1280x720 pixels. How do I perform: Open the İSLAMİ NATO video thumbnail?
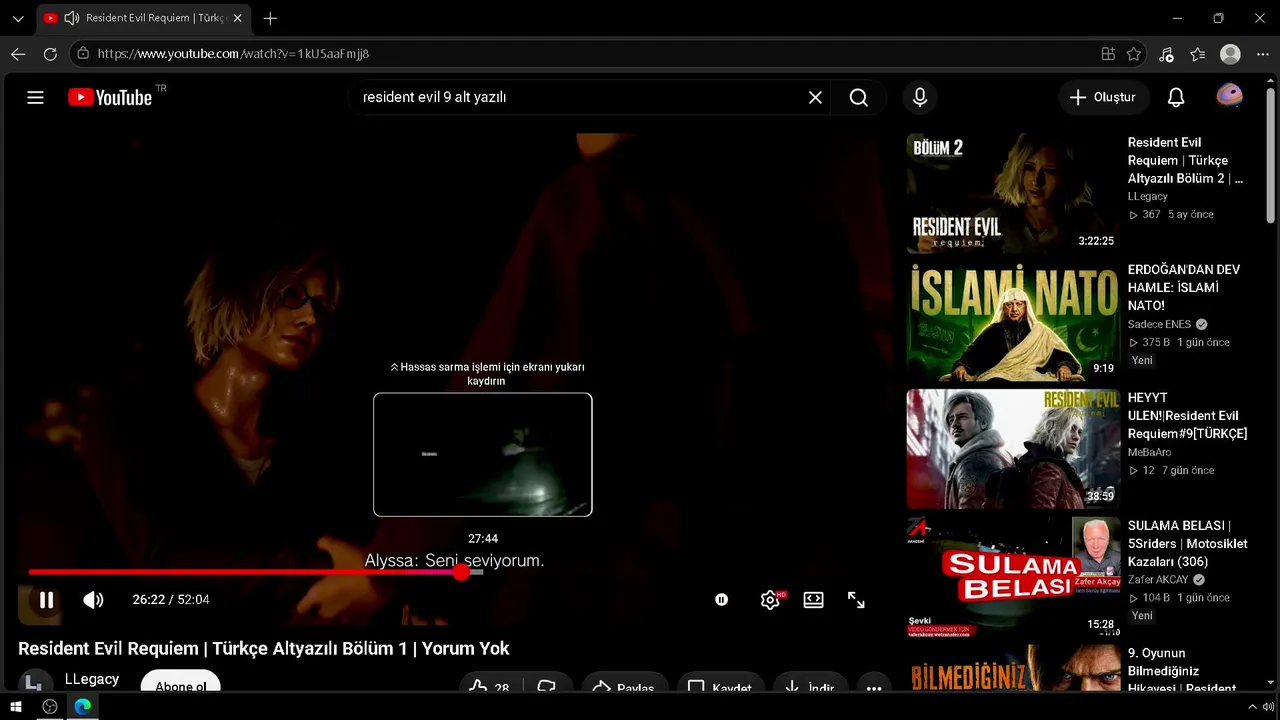(x=1012, y=321)
